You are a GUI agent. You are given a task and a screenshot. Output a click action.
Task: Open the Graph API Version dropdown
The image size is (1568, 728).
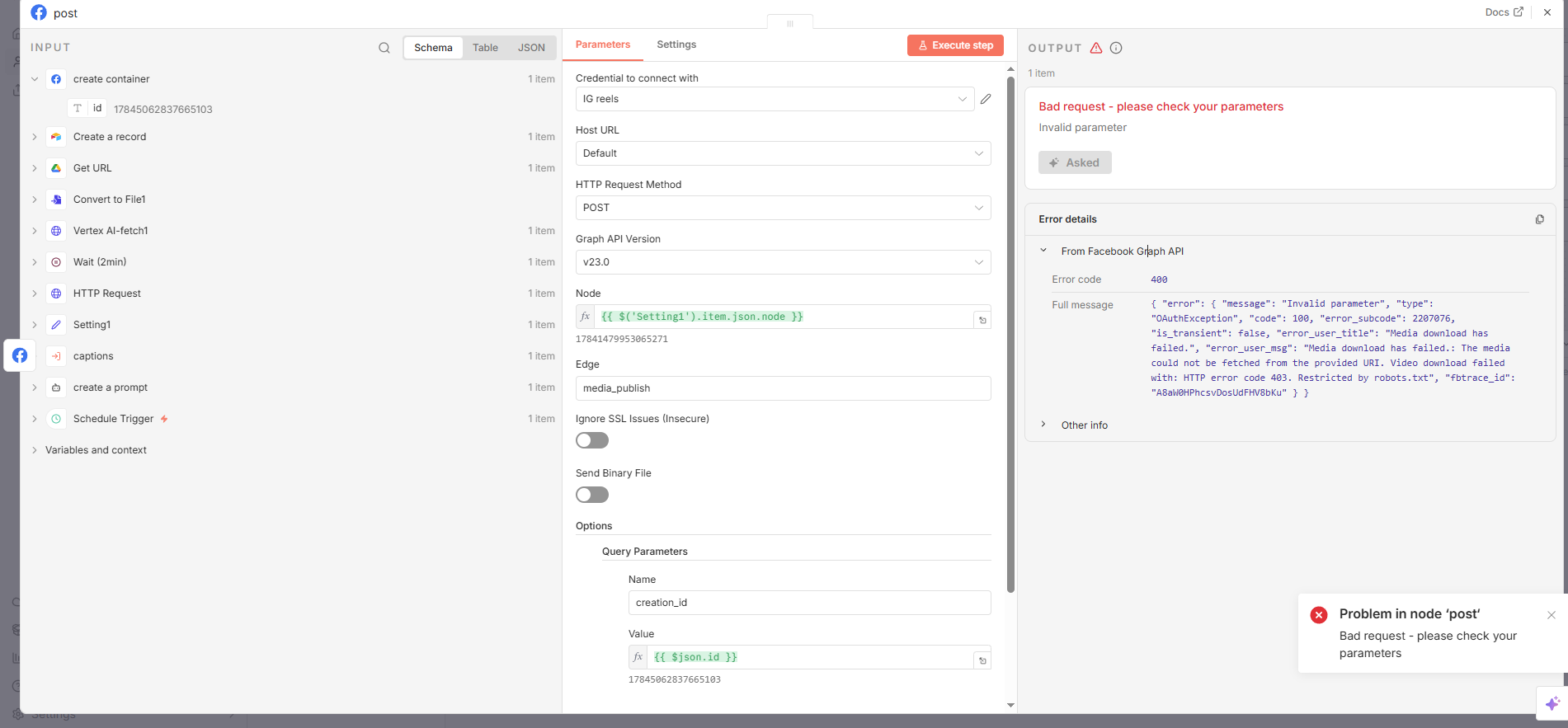point(784,262)
